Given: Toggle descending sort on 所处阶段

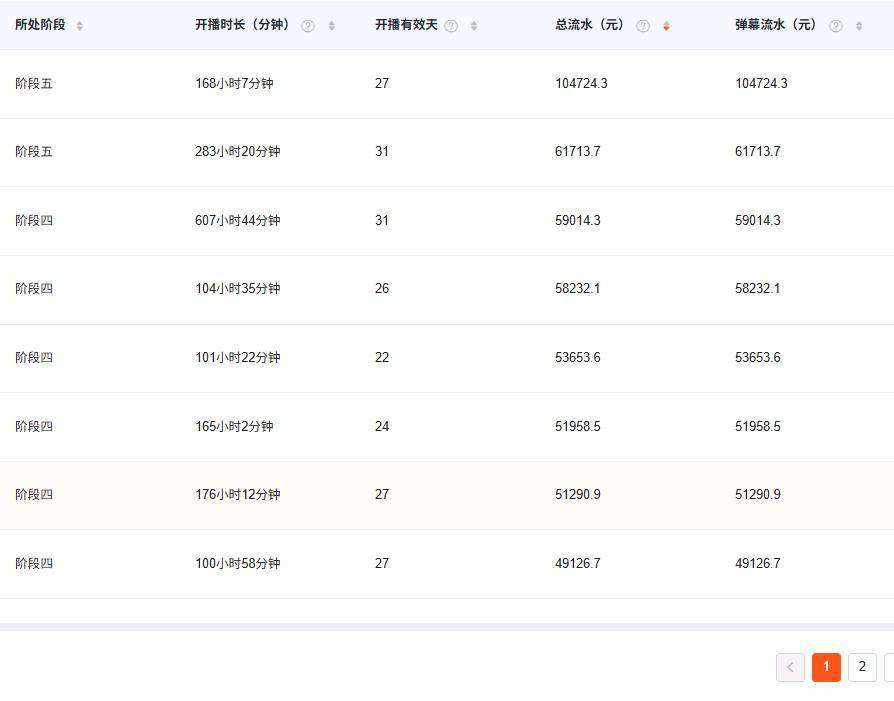Looking at the screenshot, I should 79,29.
